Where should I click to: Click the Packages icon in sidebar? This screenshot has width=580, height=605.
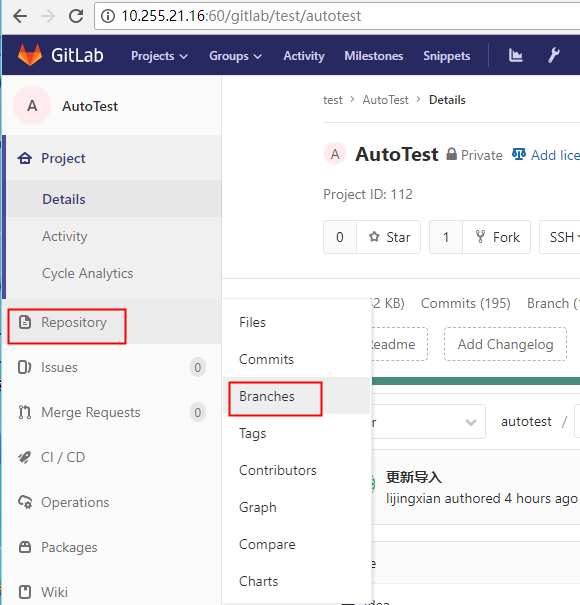point(25,547)
